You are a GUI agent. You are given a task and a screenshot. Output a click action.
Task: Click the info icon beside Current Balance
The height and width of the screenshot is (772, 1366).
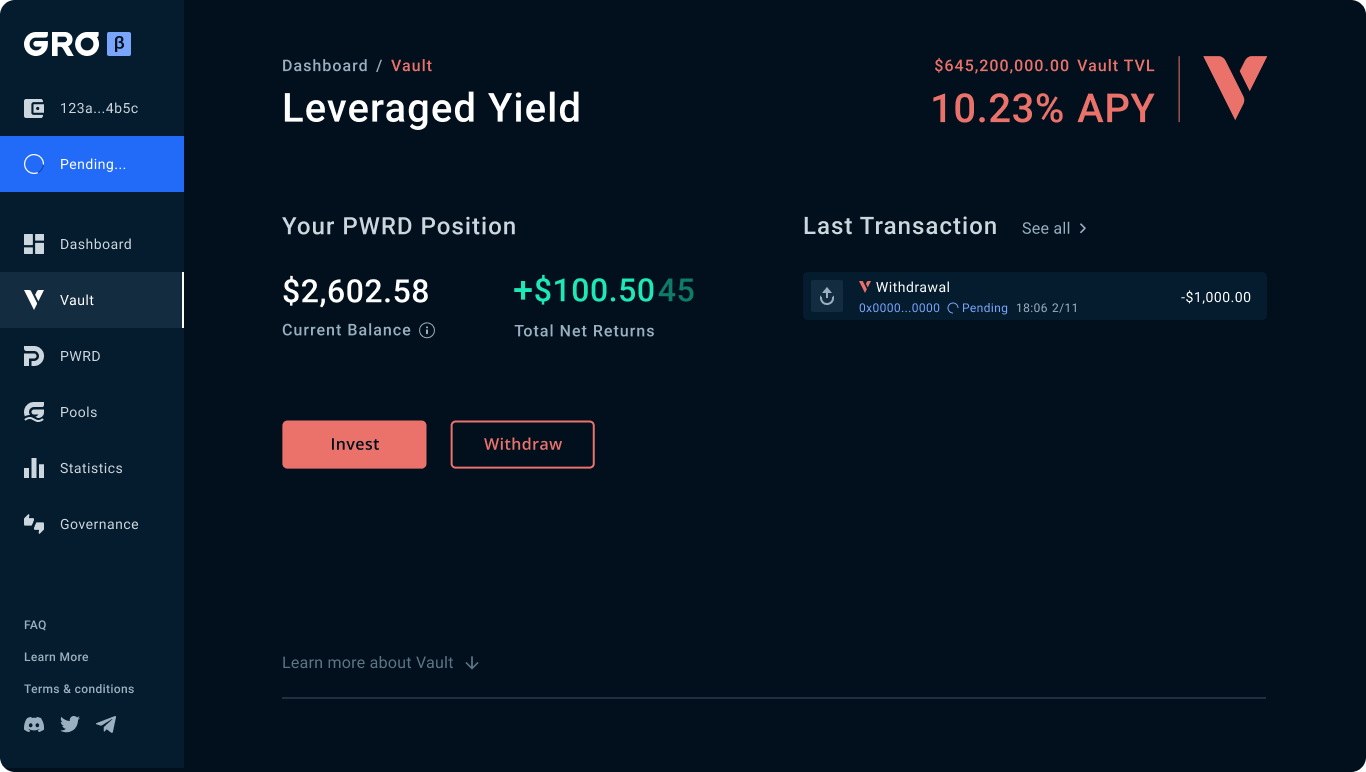pos(427,330)
